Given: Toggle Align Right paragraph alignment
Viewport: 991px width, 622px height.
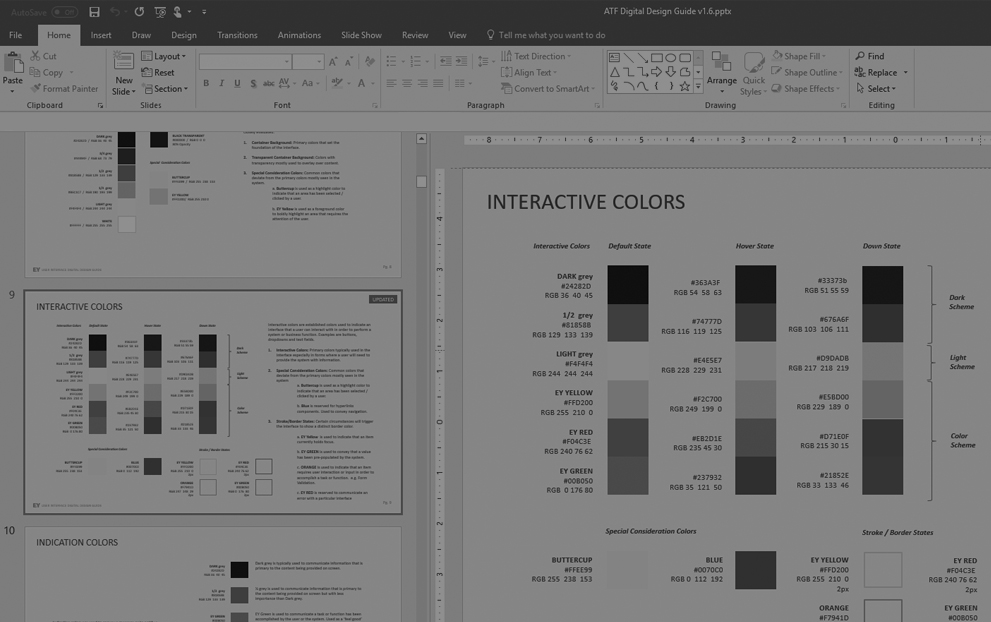Looking at the screenshot, I should pos(422,83).
